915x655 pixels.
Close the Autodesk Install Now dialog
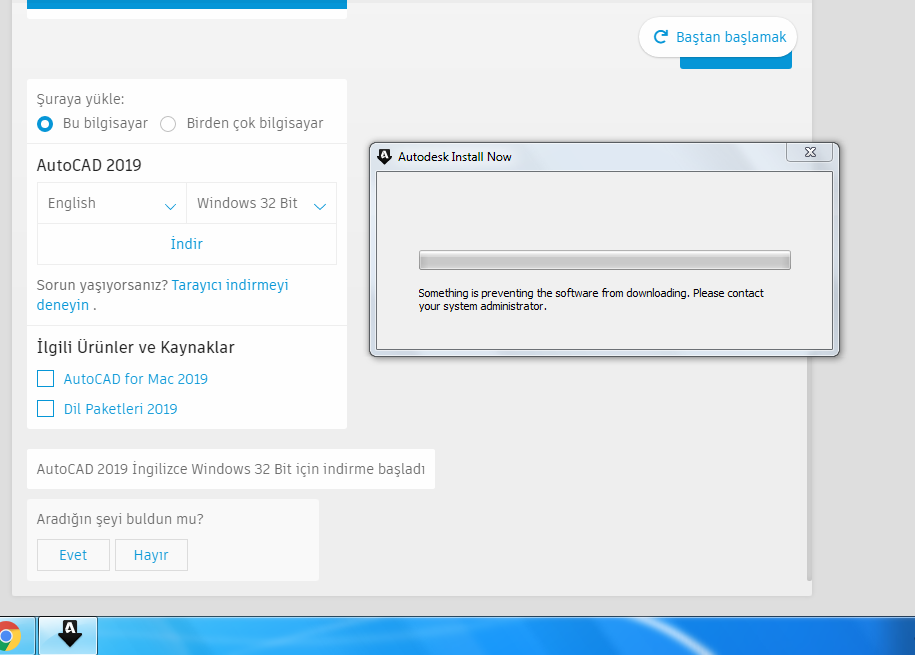pyautogui.click(x=810, y=152)
